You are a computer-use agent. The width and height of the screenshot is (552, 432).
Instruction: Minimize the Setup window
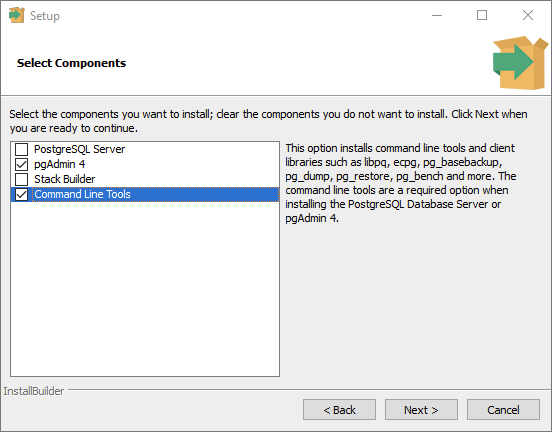(437, 15)
